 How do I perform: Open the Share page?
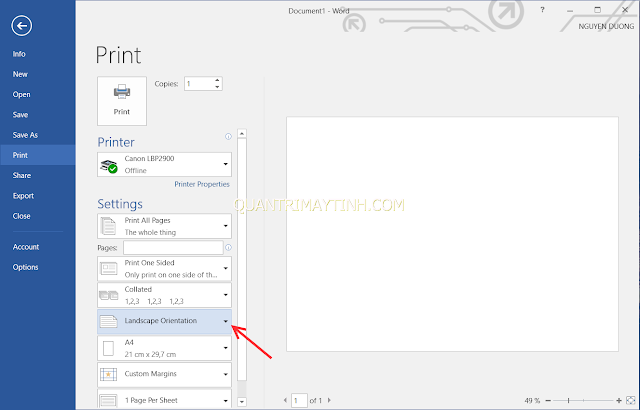point(22,175)
